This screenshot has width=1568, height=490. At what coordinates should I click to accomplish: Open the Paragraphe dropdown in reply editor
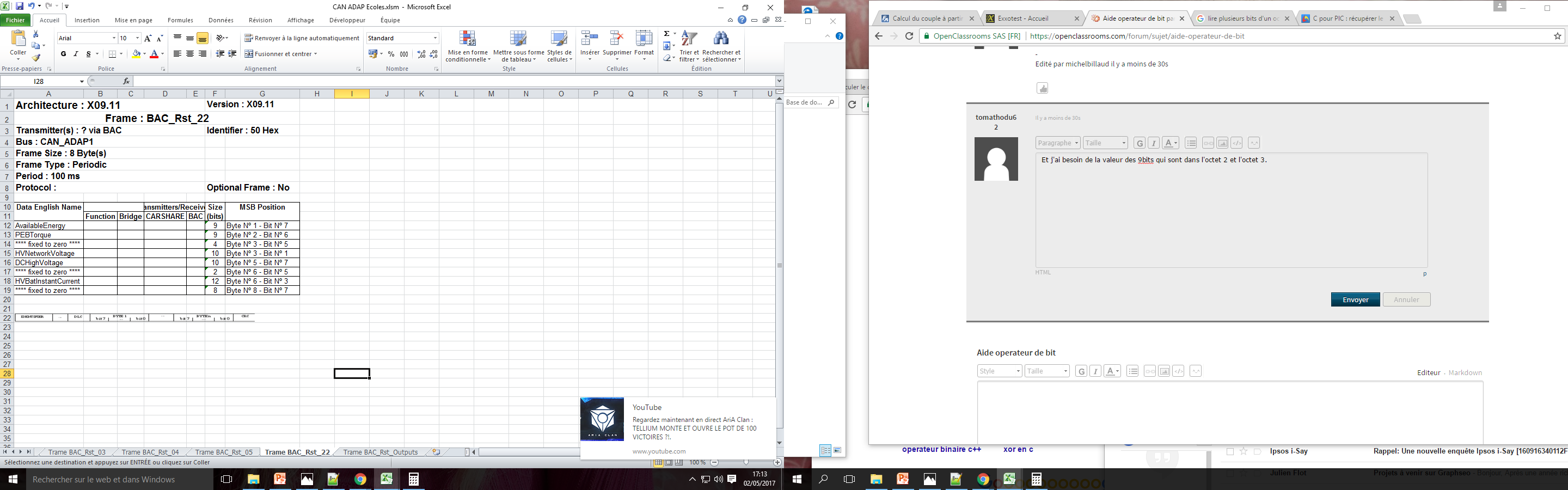[x=1058, y=143]
